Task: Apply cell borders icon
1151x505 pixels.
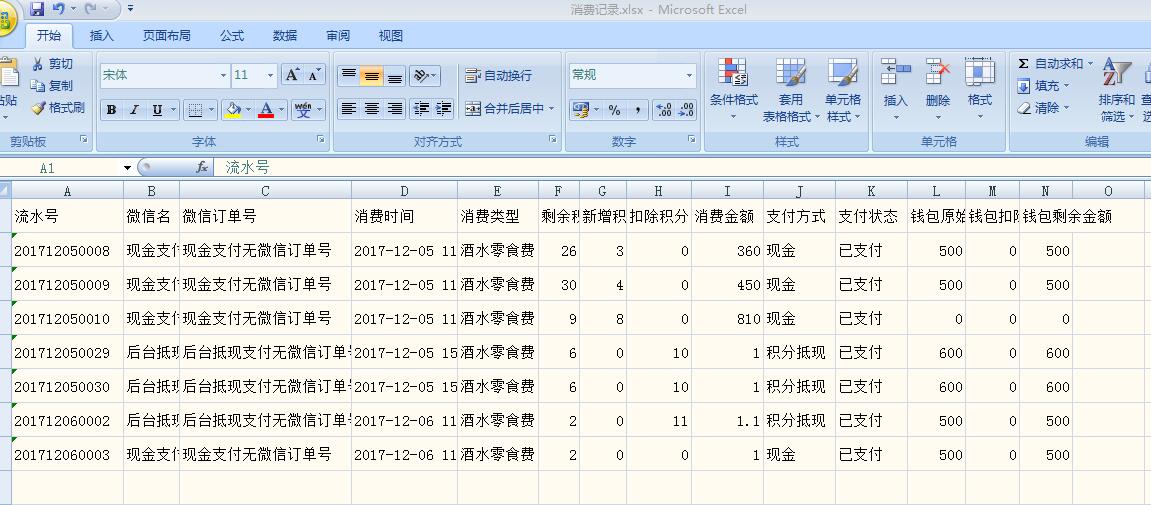Action: (x=195, y=110)
